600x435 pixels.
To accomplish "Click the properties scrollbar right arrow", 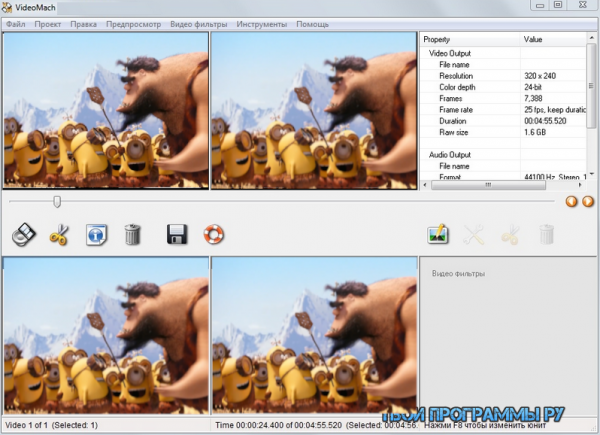I will coord(580,185).
